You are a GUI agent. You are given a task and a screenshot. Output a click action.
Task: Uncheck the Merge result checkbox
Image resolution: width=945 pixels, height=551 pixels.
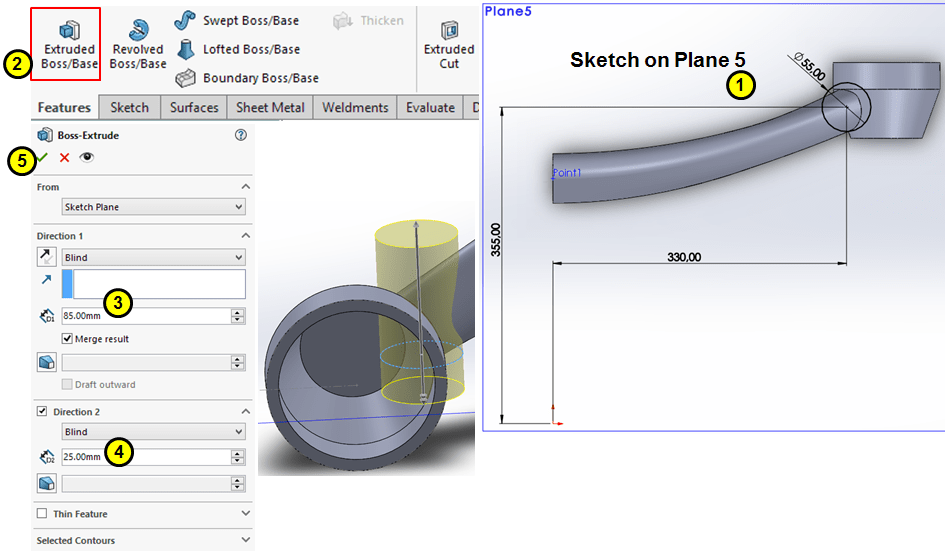(x=68, y=339)
